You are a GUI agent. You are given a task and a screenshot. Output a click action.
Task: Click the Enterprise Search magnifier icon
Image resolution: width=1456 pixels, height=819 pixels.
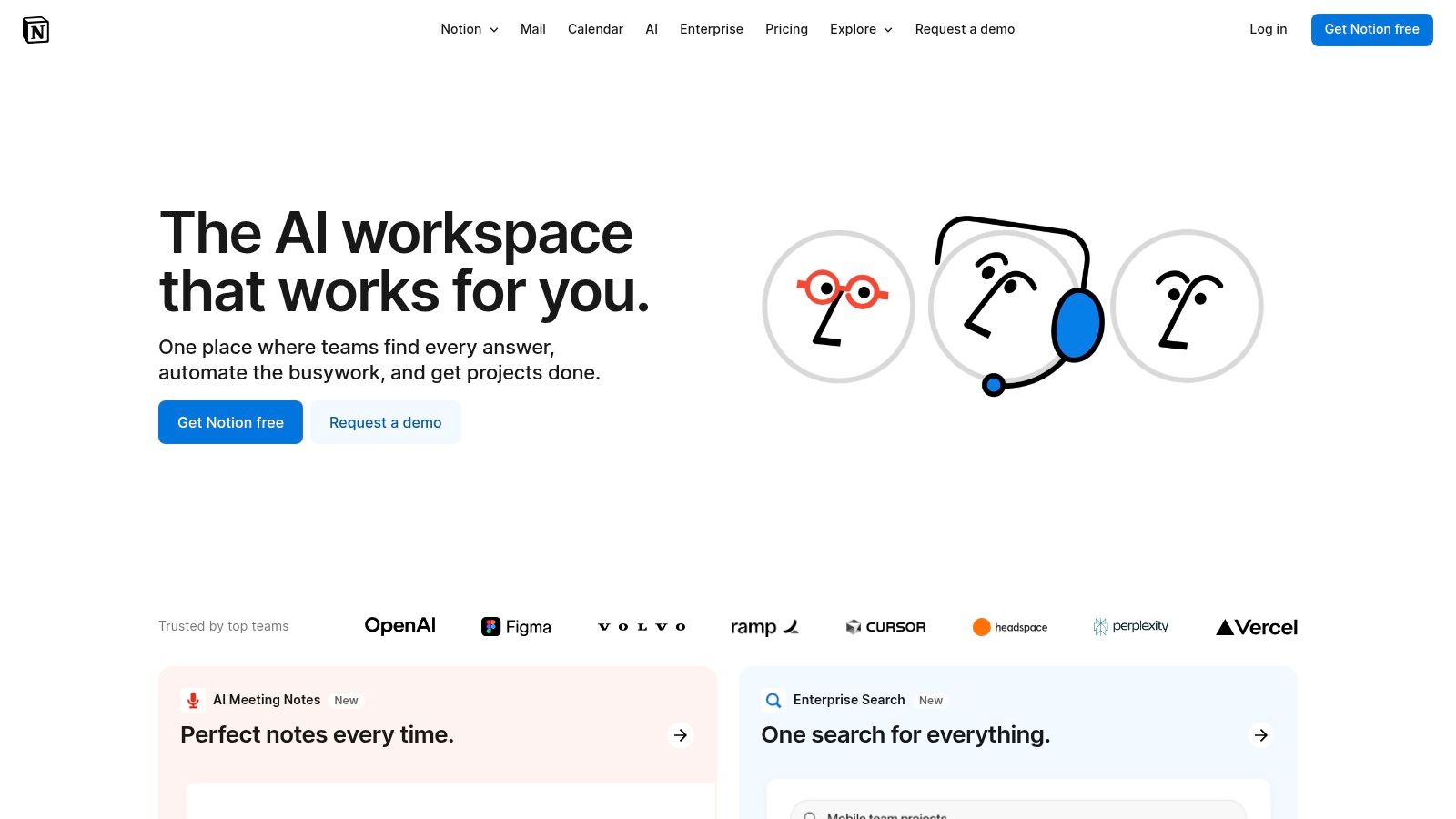(773, 700)
